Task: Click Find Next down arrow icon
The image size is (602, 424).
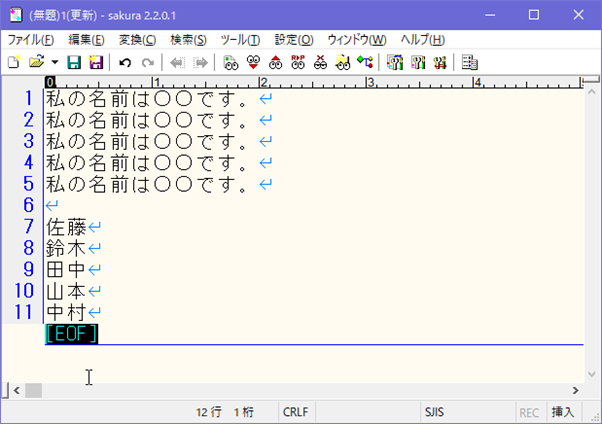Action: coord(253,62)
